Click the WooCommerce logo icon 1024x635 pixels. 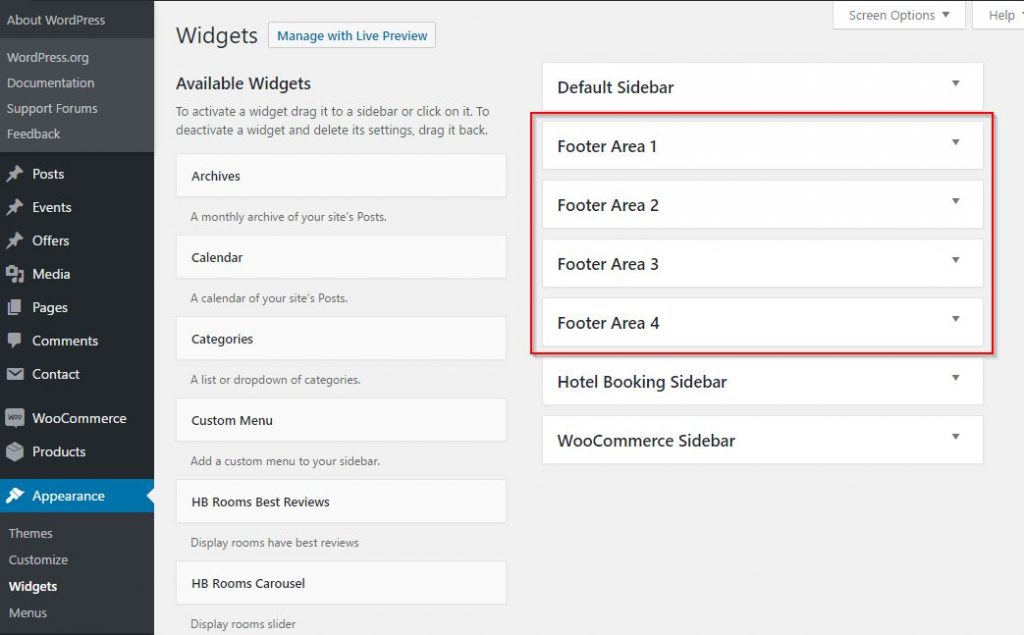coord(15,419)
